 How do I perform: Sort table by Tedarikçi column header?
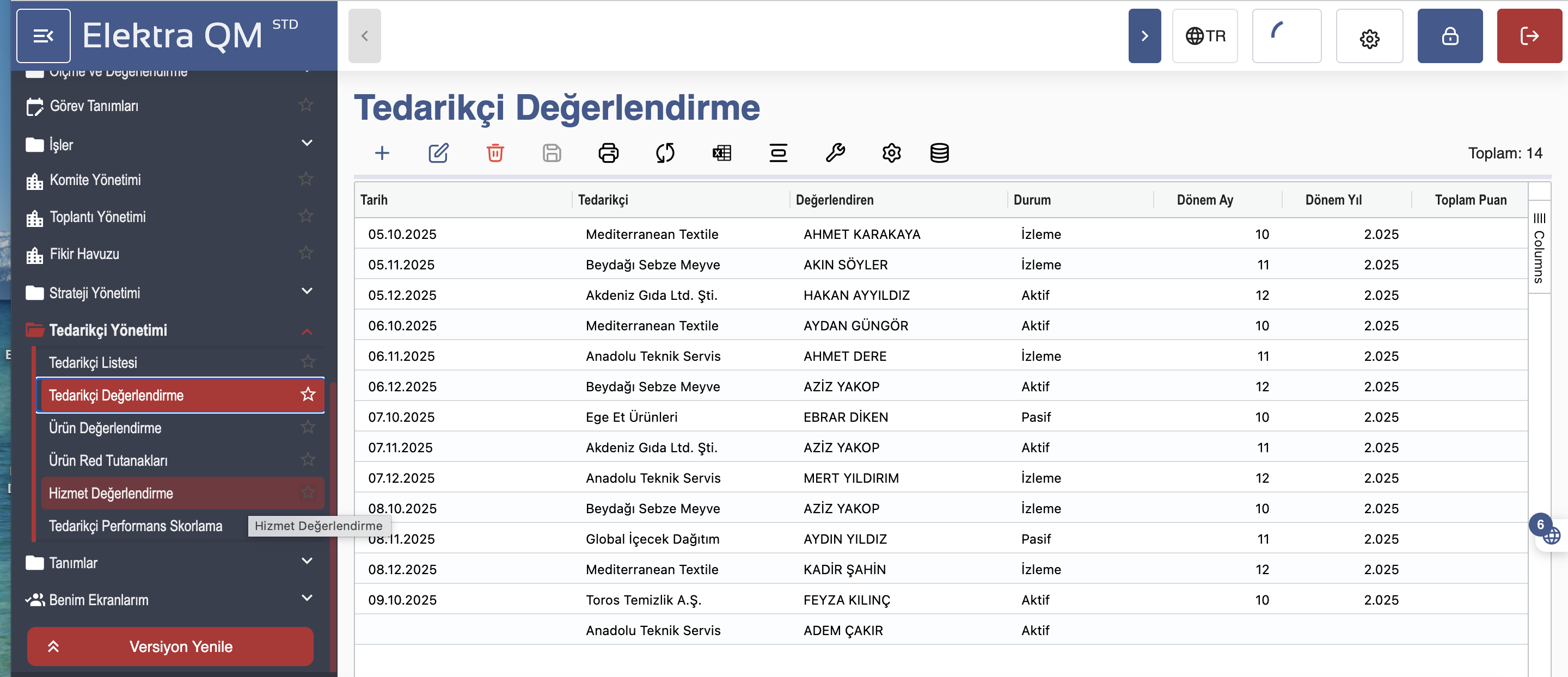[x=603, y=200]
